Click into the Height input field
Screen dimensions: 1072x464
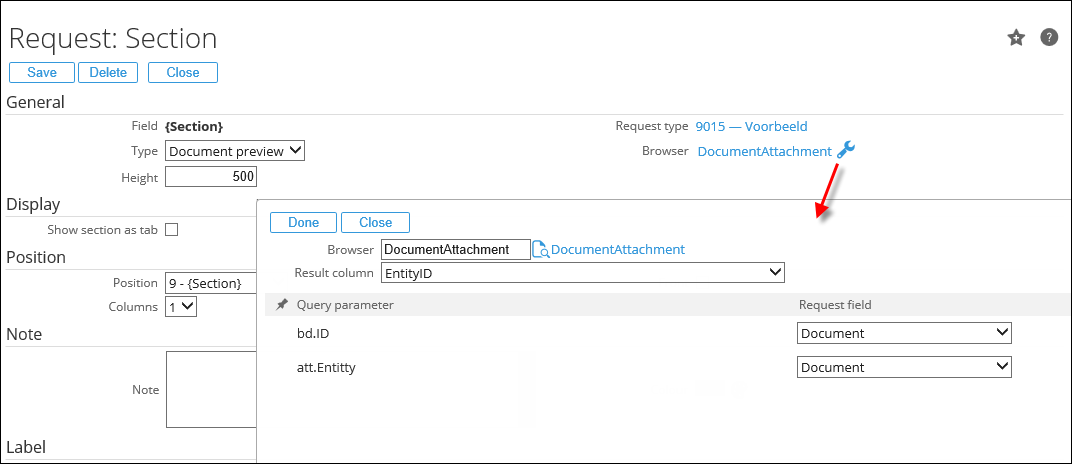click(x=211, y=177)
